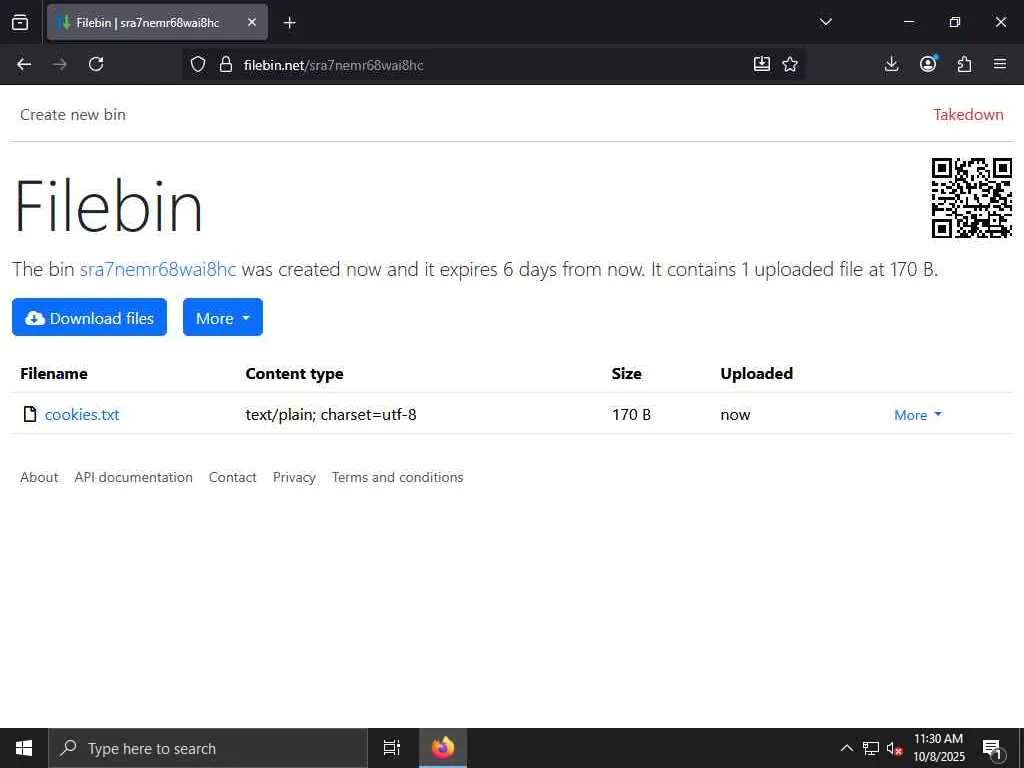
Task: Expand the blue More dropdown button
Action: point(223,317)
